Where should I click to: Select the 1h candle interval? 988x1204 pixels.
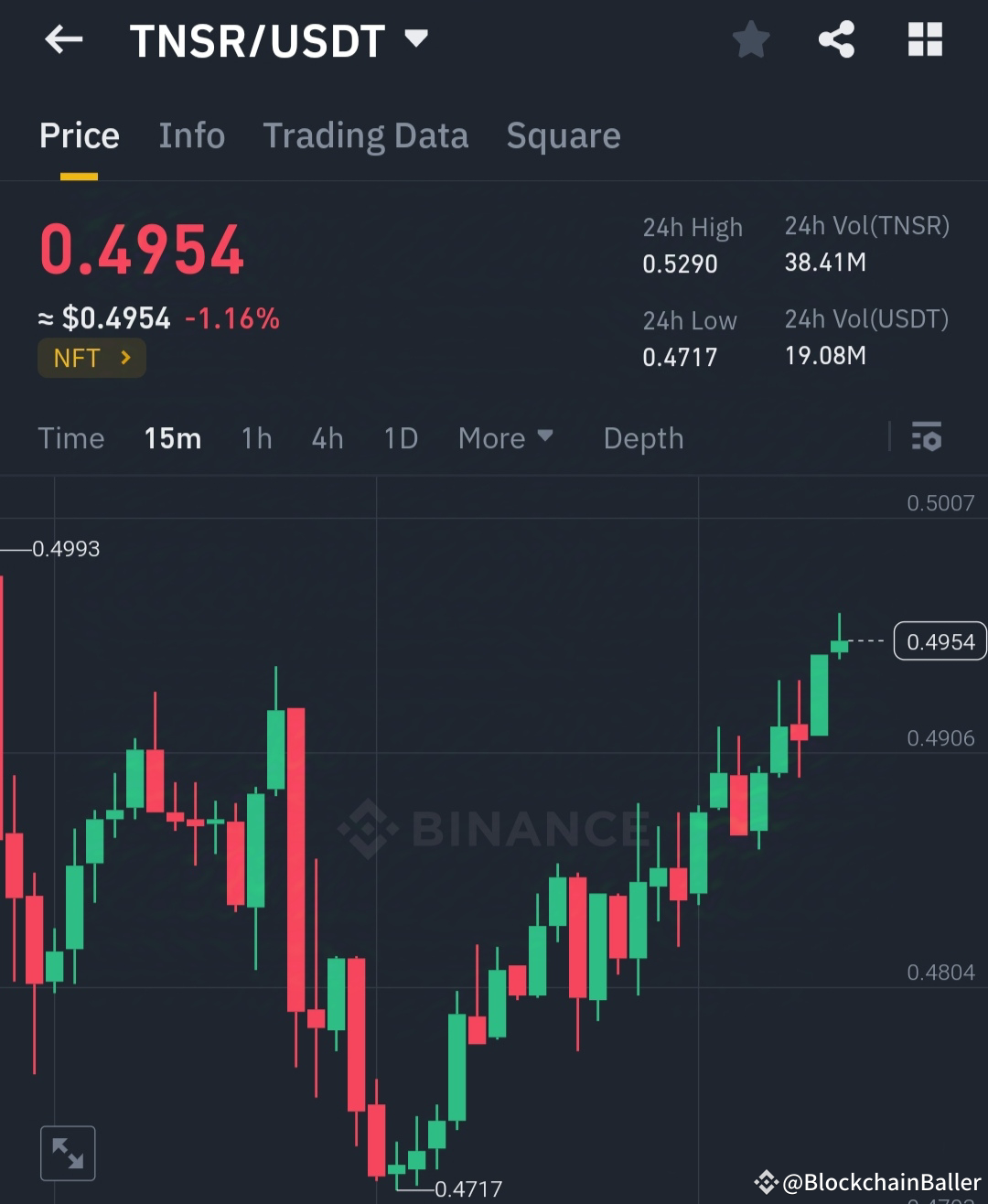tap(256, 438)
